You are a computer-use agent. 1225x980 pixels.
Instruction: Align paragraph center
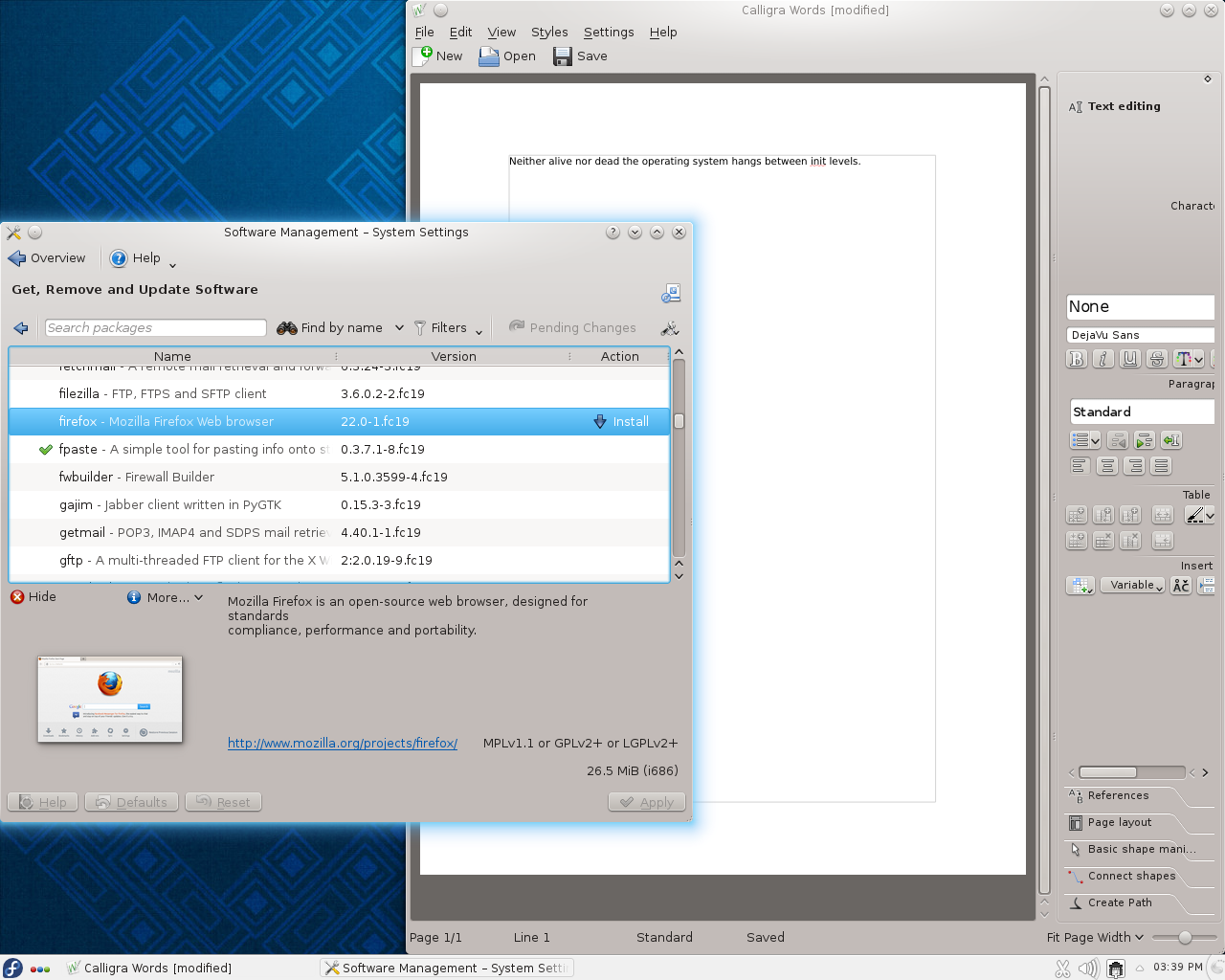(1107, 466)
